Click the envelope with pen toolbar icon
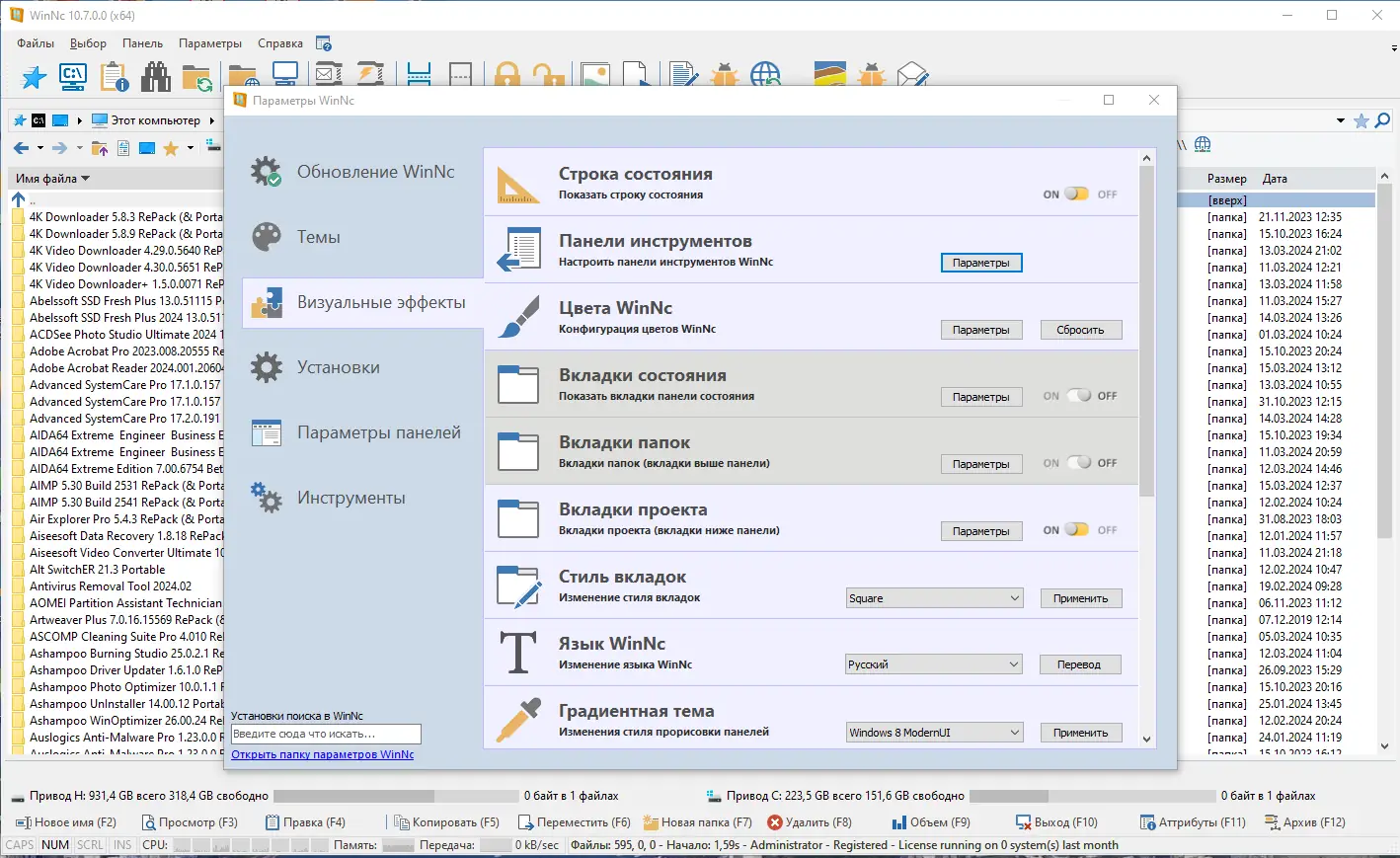Image resolution: width=1400 pixels, height=858 pixels. pos(913,75)
